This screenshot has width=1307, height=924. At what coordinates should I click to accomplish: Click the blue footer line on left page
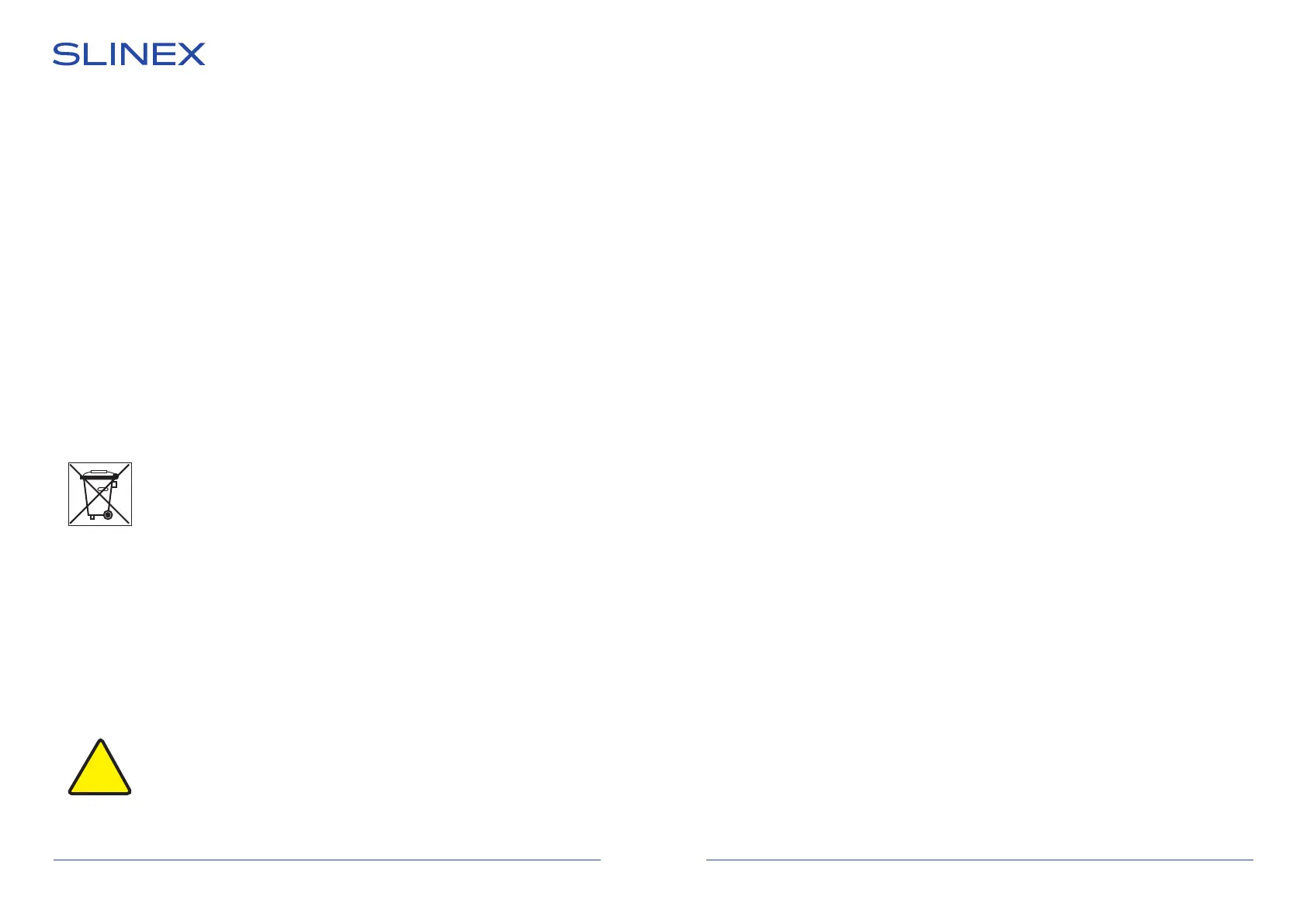[x=327, y=860]
